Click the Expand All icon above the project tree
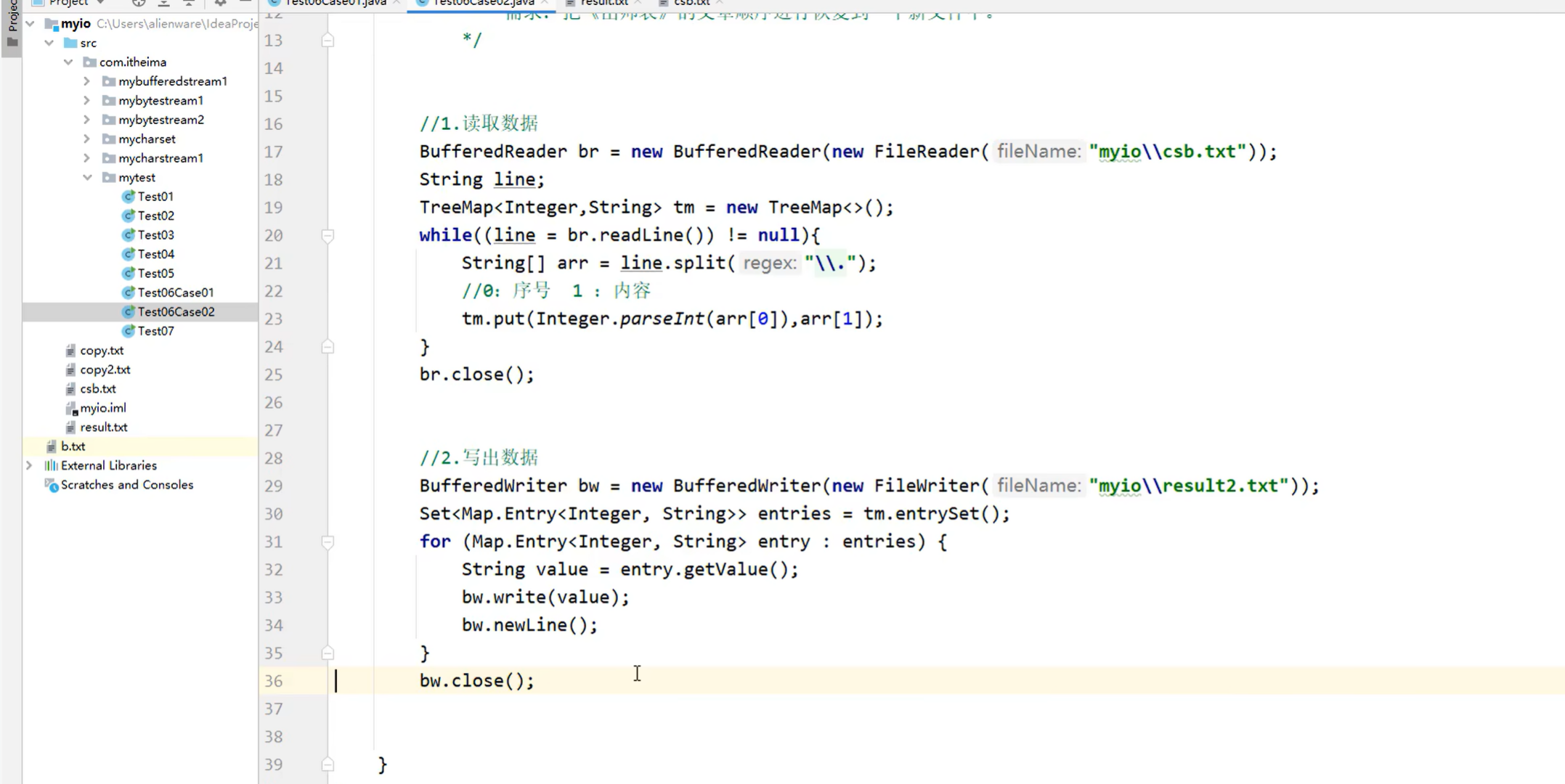Screen dimensions: 1565x784 [163, 4]
